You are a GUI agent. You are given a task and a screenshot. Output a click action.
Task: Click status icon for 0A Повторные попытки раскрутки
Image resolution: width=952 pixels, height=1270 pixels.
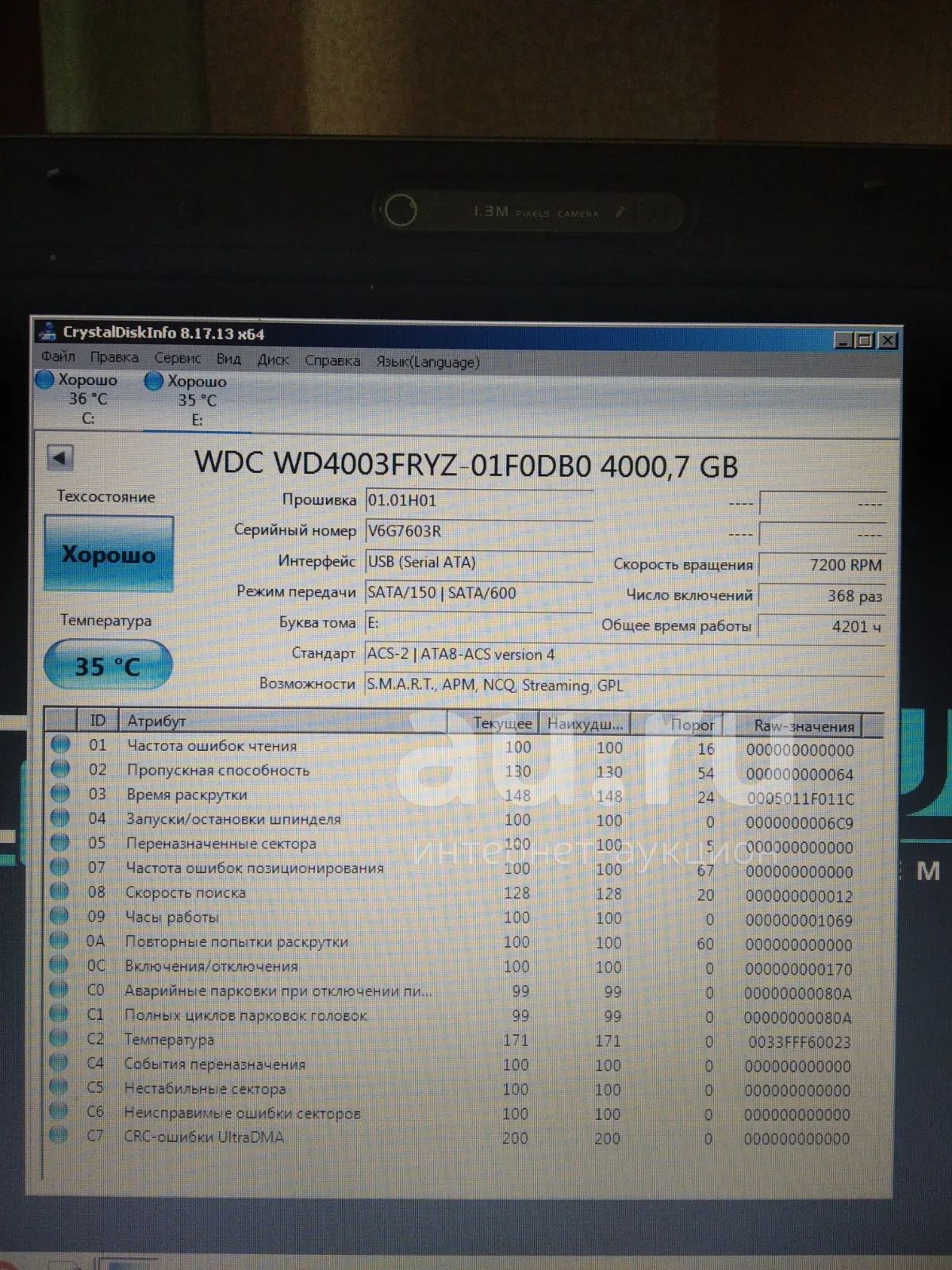[59, 941]
